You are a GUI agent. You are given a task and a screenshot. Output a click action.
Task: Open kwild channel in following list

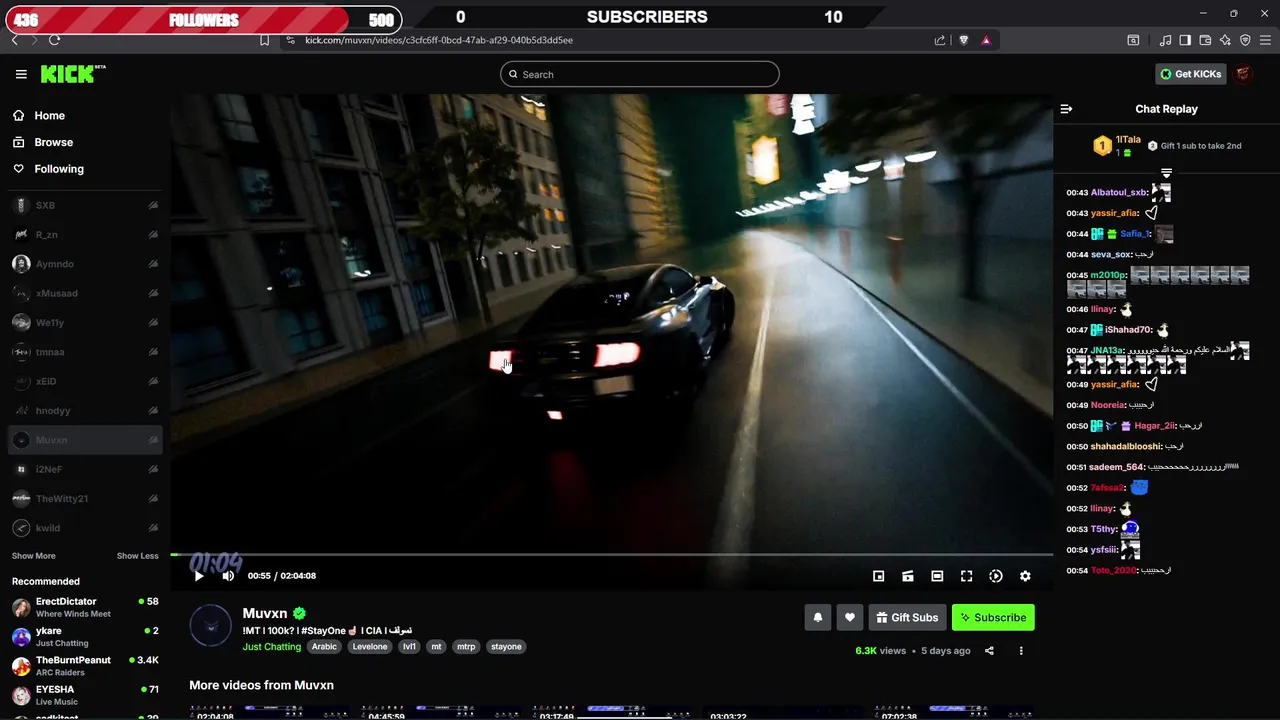[x=85, y=528]
